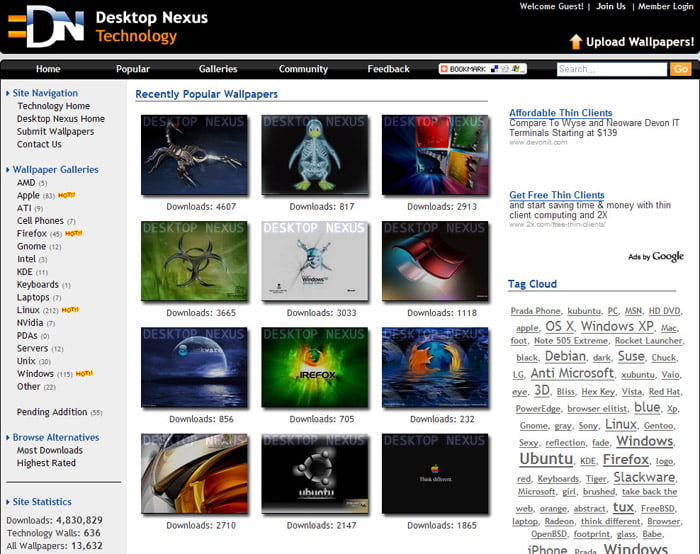Select the Slackware tag
This screenshot has width=700, height=554.
point(644,477)
